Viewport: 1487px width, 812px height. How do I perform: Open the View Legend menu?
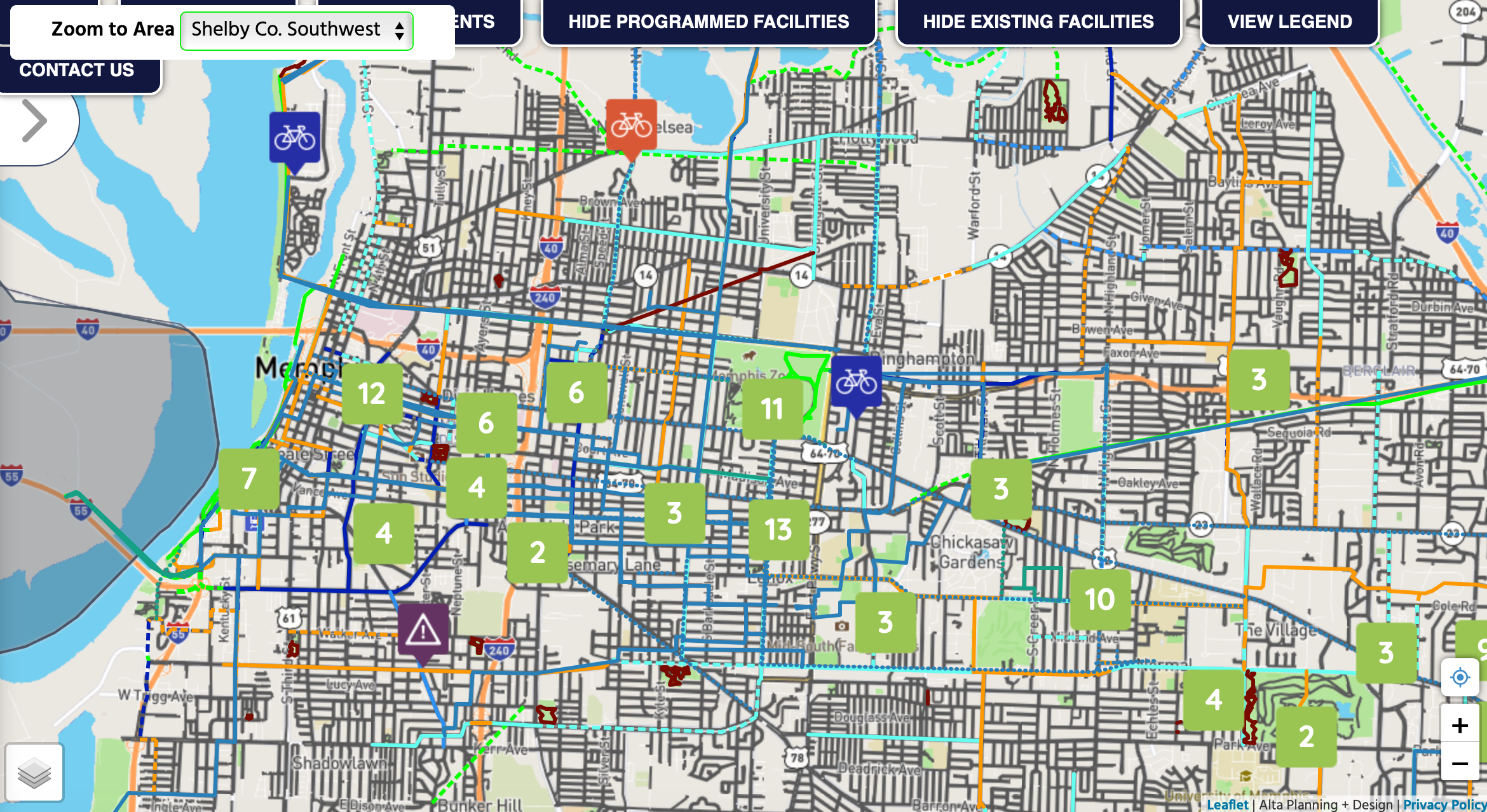(1289, 22)
